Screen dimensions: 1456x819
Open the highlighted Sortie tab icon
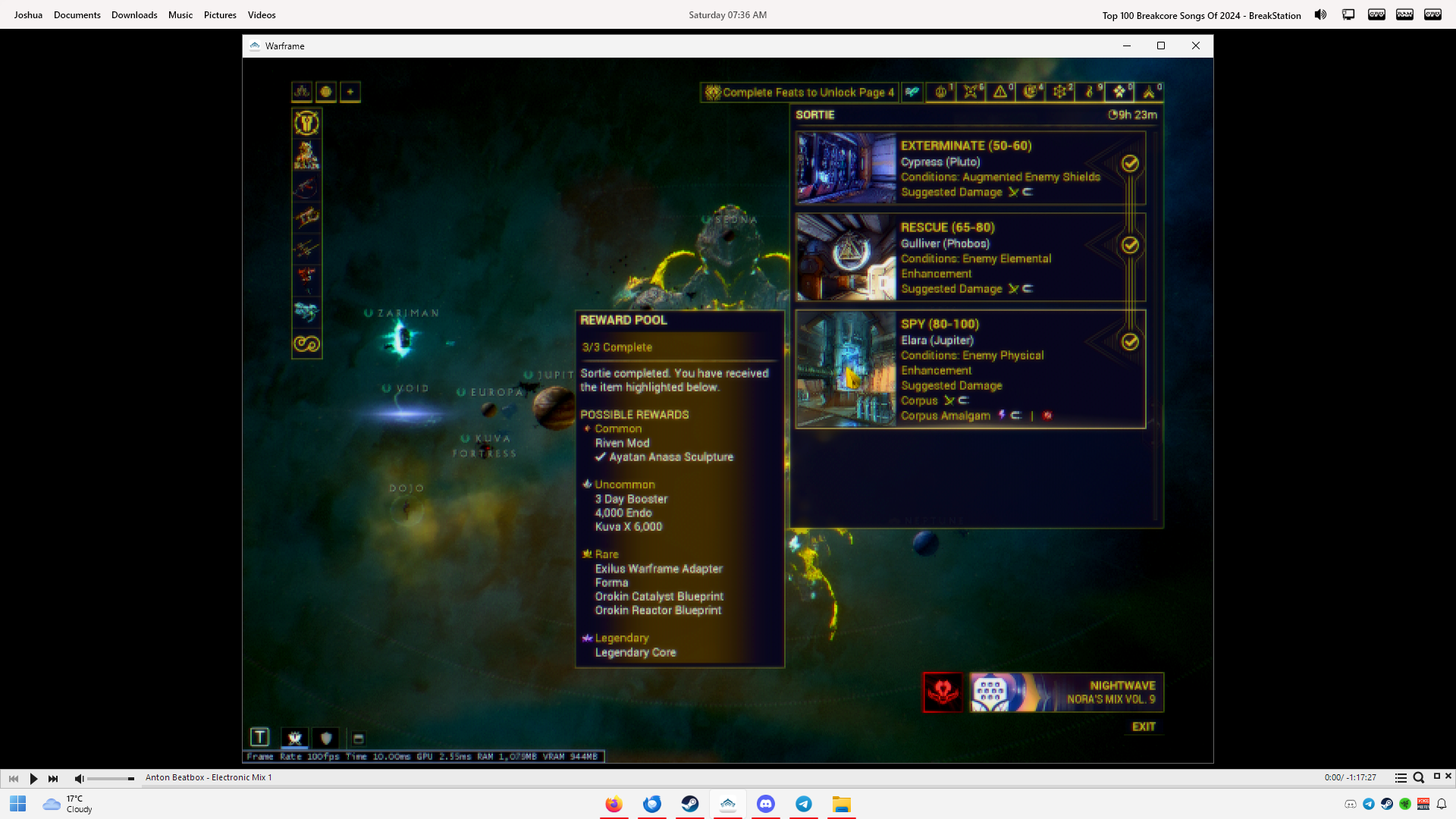pos(1119,92)
